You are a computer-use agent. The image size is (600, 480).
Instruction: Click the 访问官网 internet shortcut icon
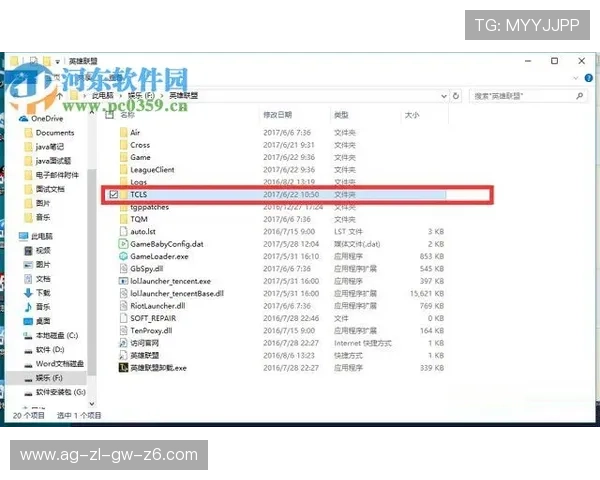pyautogui.click(x=123, y=343)
